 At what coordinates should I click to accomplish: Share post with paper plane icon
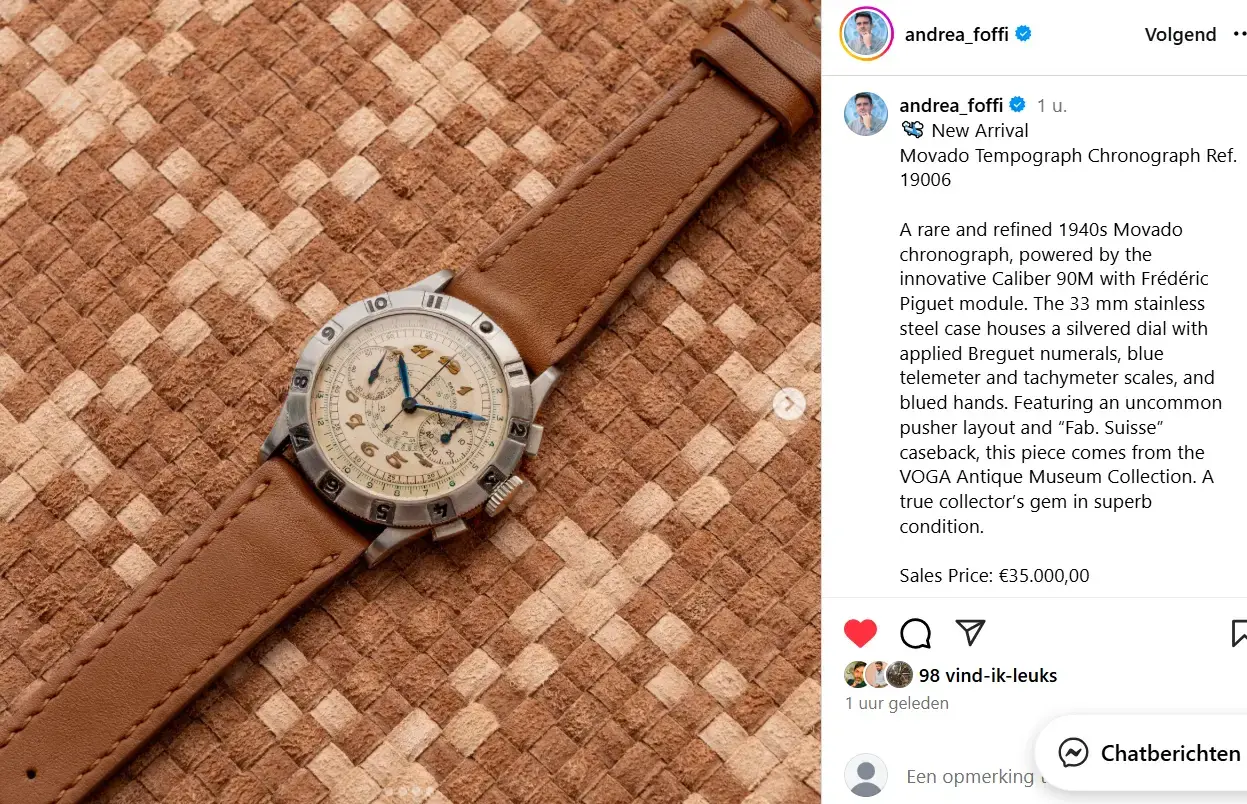click(970, 632)
